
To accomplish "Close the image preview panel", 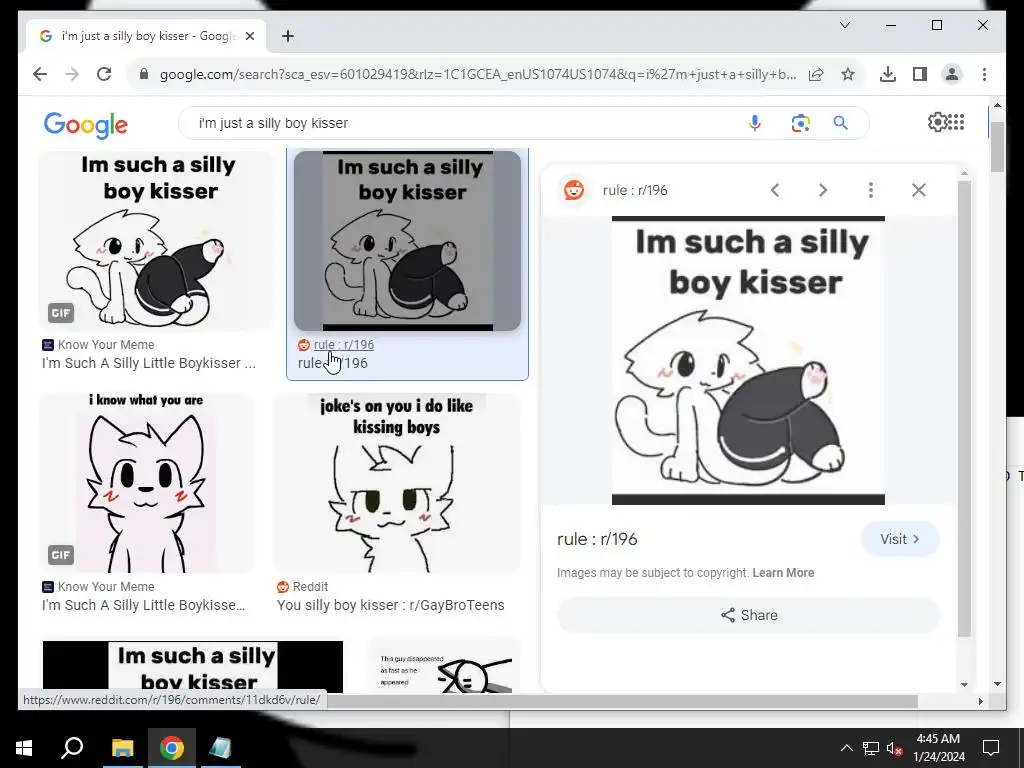I will pyautogui.click(x=919, y=190).
